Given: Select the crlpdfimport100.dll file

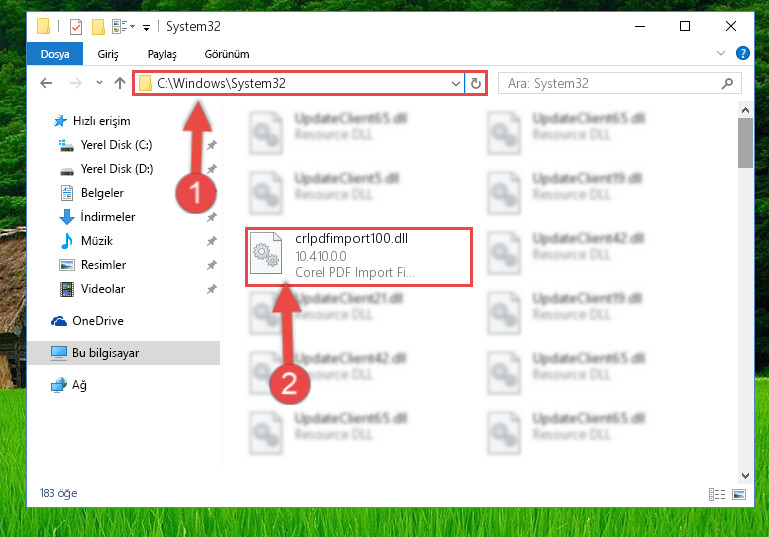Looking at the screenshot, I should pyautogui.click(x=359, y=256).
